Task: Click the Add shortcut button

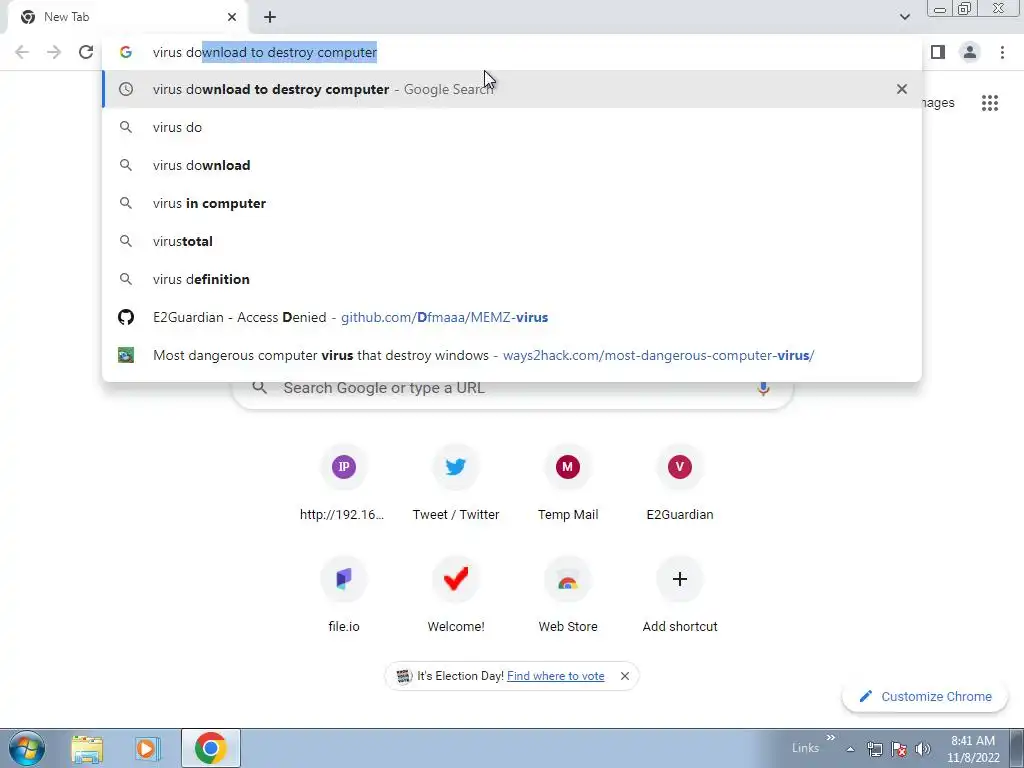Action: [680, 596]
